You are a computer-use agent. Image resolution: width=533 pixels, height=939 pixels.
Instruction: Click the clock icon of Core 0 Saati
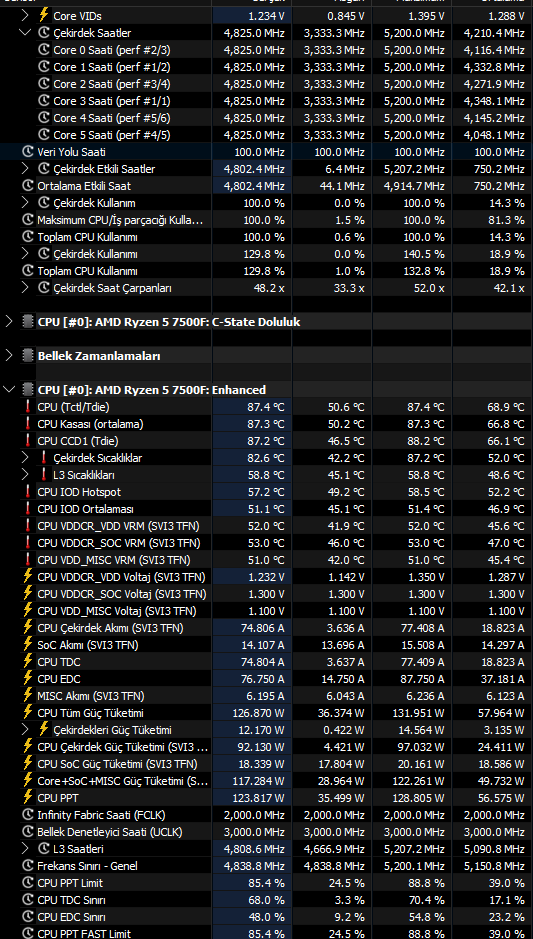click(44, 49)
